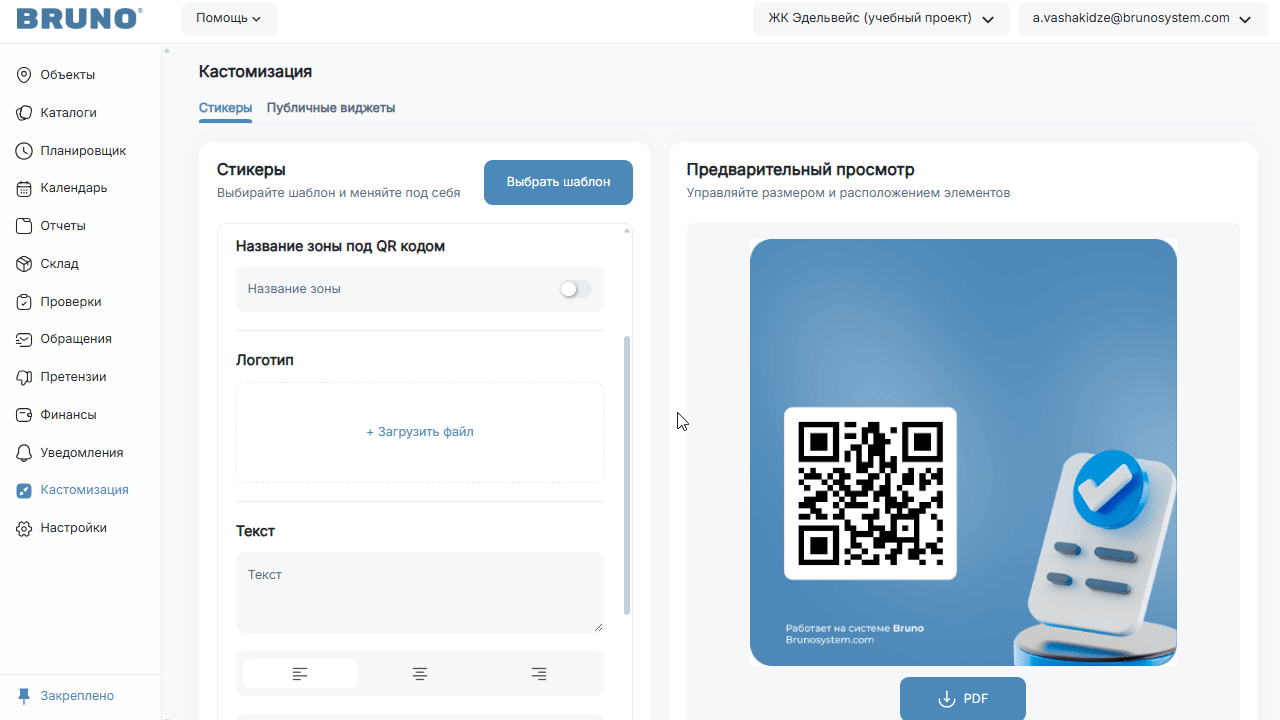Click the Планировщик clock icon

click(x=25, y=151)
